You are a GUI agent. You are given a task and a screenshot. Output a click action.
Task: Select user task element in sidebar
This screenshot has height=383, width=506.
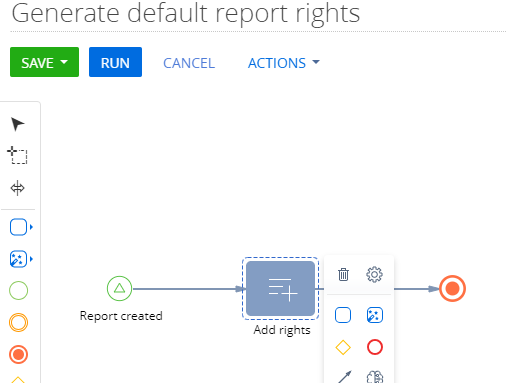coord(18,227)
